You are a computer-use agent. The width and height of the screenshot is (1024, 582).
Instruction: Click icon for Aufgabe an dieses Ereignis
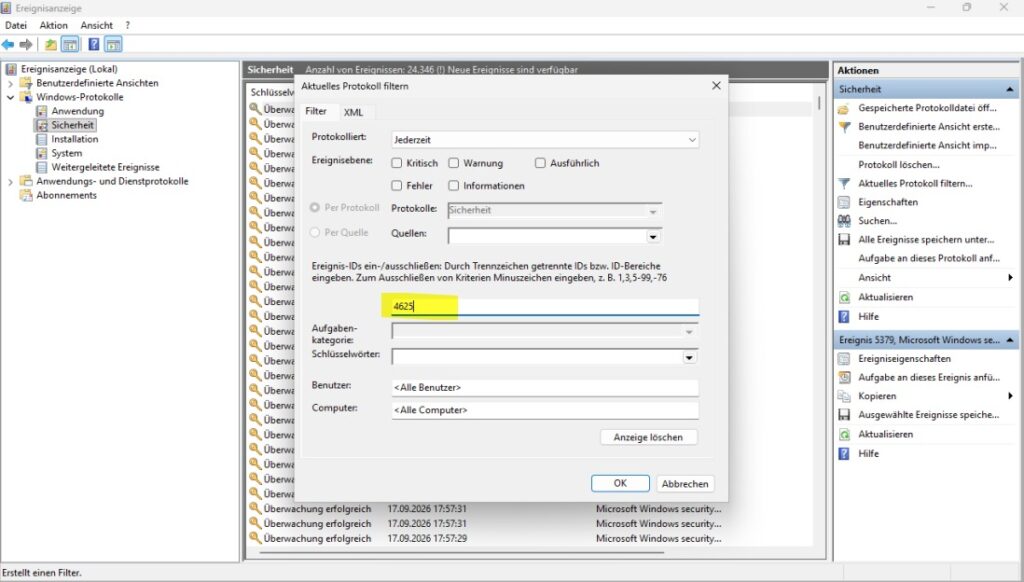click(x=844, y=377)
